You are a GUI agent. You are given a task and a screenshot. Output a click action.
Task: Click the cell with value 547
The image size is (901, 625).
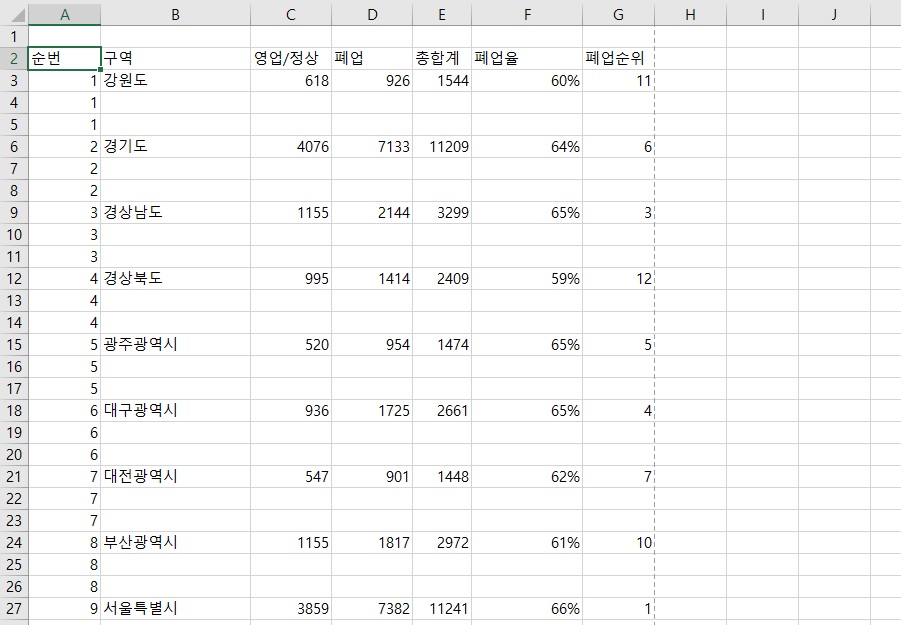coord(291,477)
